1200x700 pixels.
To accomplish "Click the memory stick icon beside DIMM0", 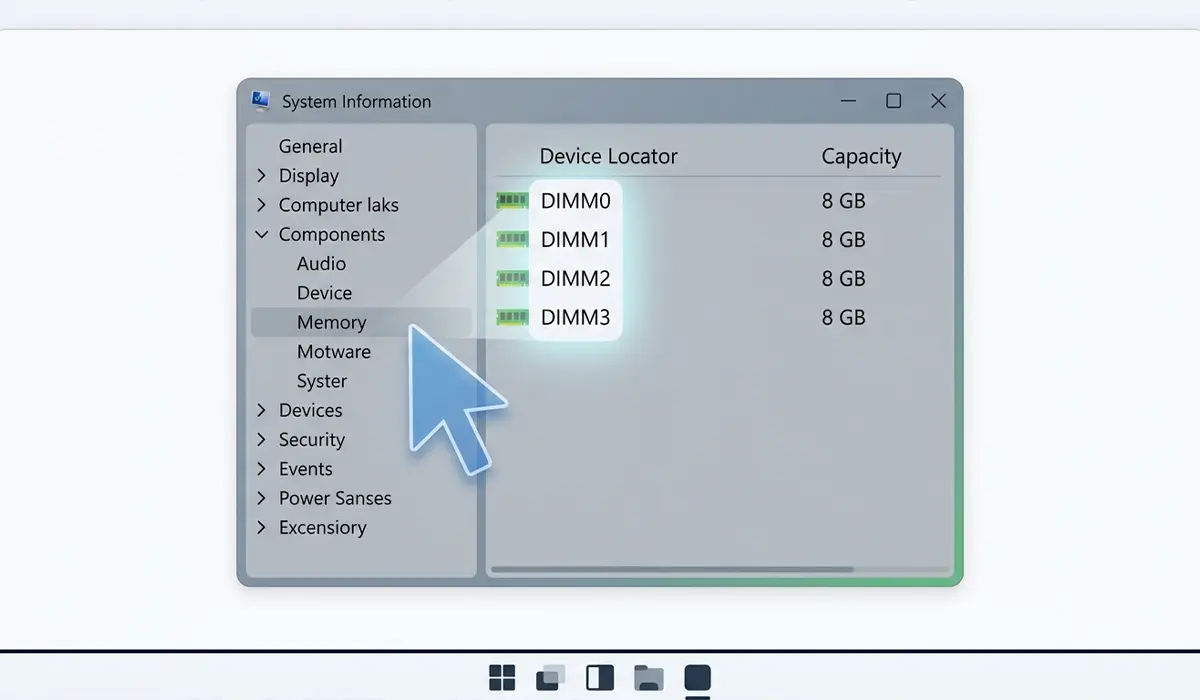I will 512,201.
